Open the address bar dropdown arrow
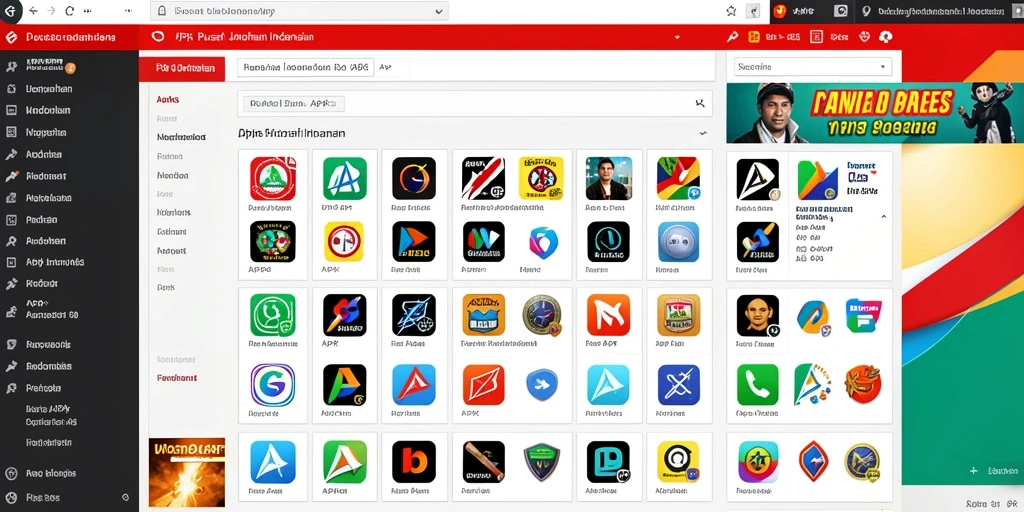The image size is (1024, 512). tap(439, 11)
